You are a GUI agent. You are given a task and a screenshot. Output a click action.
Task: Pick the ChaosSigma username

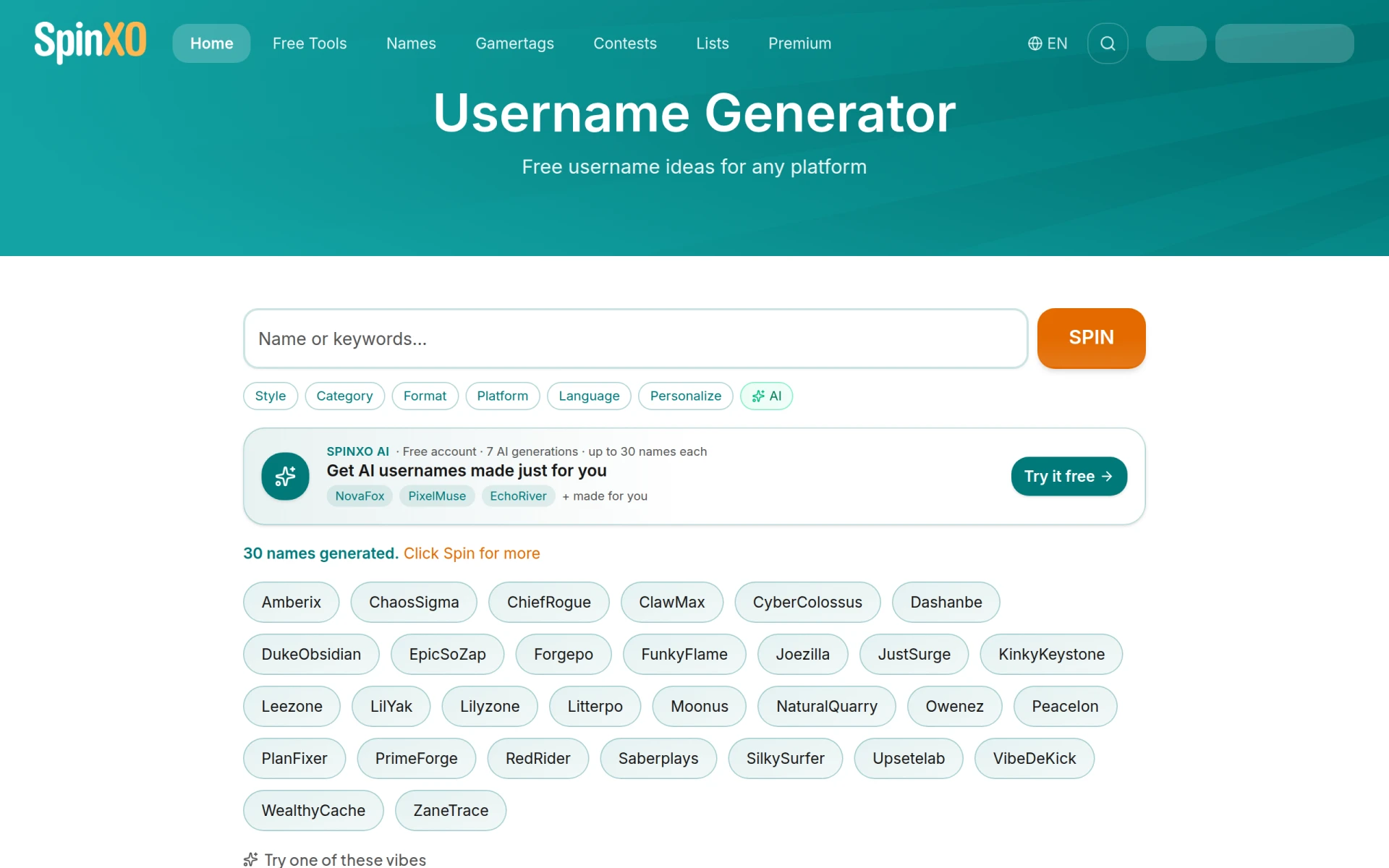click(414, 602)
